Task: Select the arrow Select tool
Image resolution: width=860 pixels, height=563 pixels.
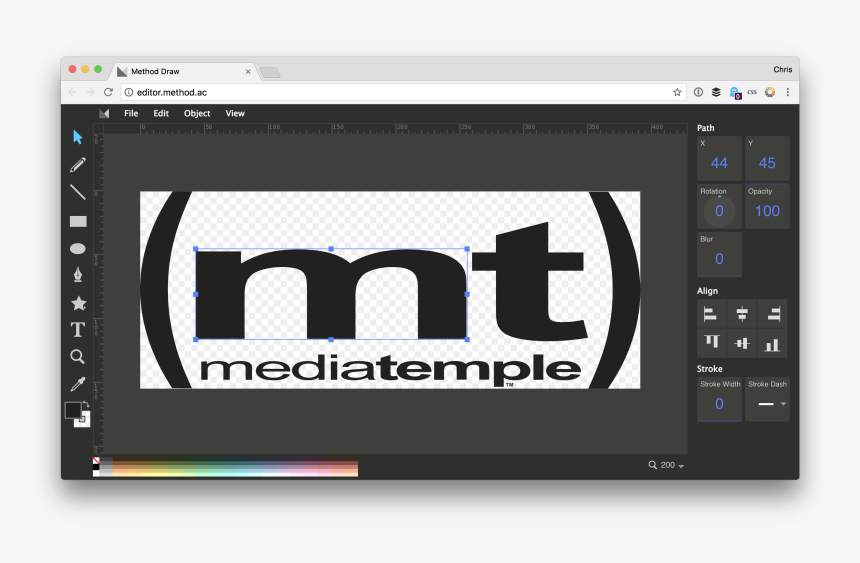Action: coord(77,137)
